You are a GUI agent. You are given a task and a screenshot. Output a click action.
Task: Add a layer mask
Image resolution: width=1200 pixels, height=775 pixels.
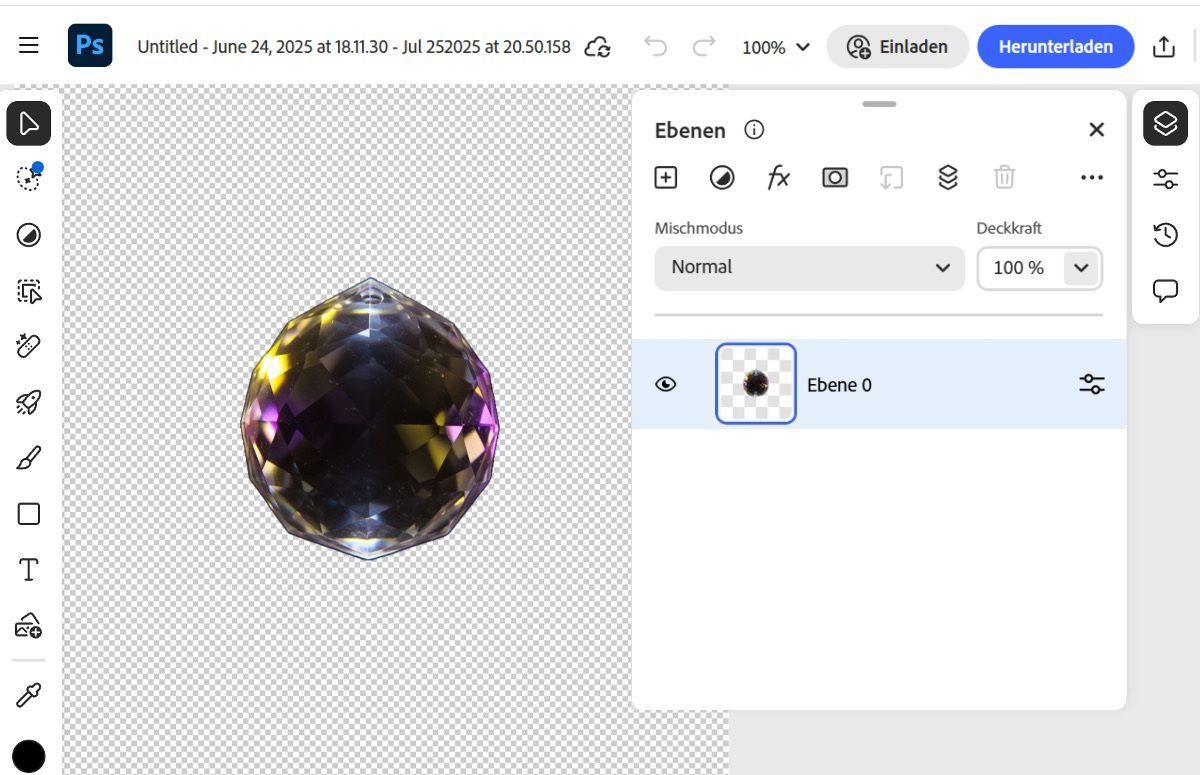tap(835, 177)
